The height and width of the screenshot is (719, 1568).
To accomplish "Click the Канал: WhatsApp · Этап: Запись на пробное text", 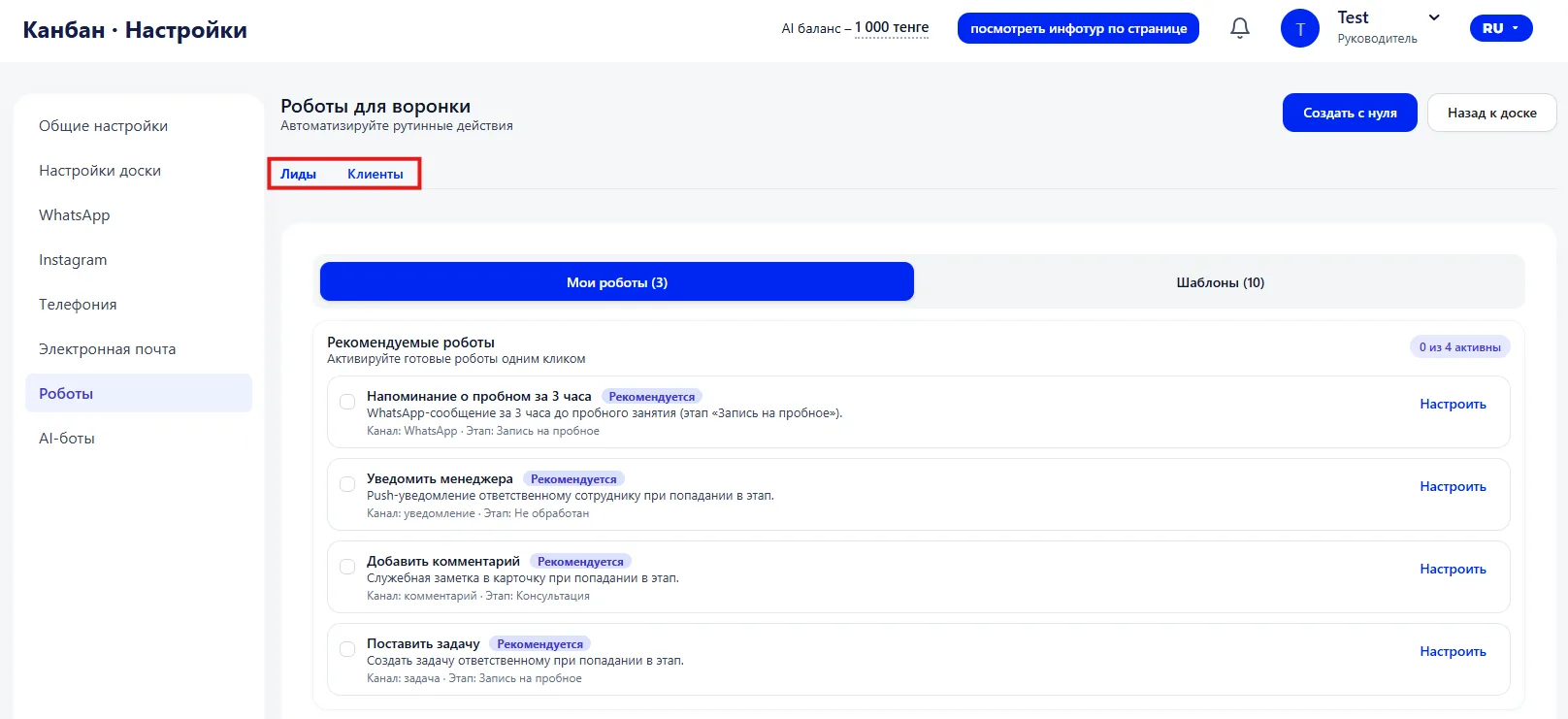I will [x=483, y=431].
